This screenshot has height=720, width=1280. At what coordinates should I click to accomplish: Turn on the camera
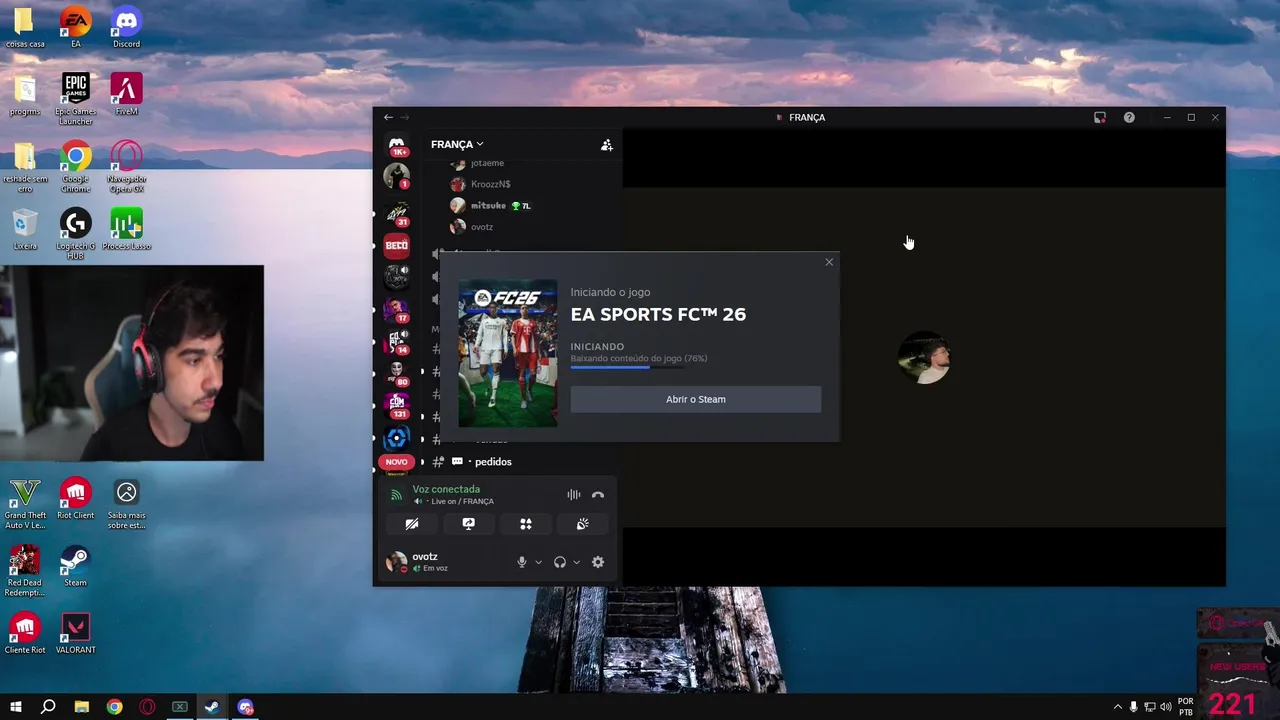[412, 524]
